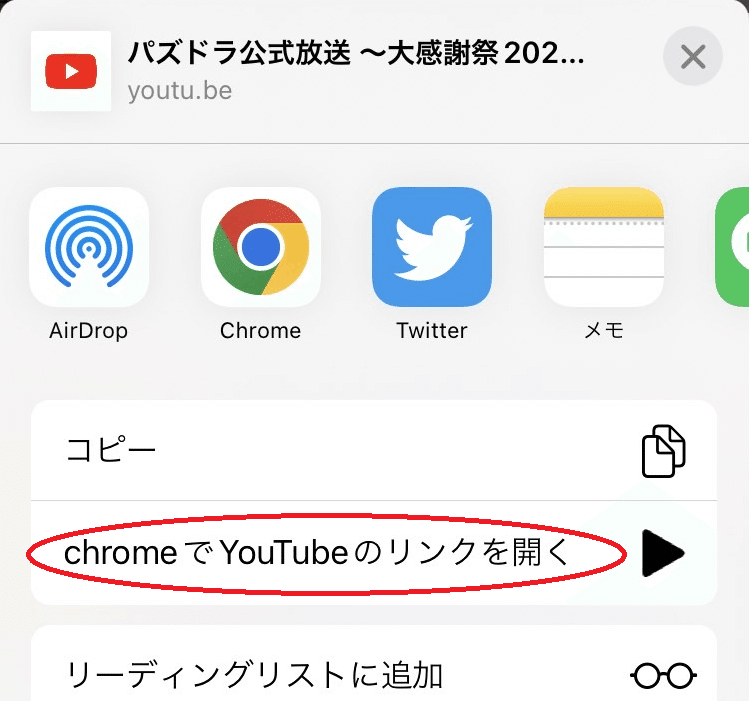Click the copy documents icon

click(x=663, y=451)
